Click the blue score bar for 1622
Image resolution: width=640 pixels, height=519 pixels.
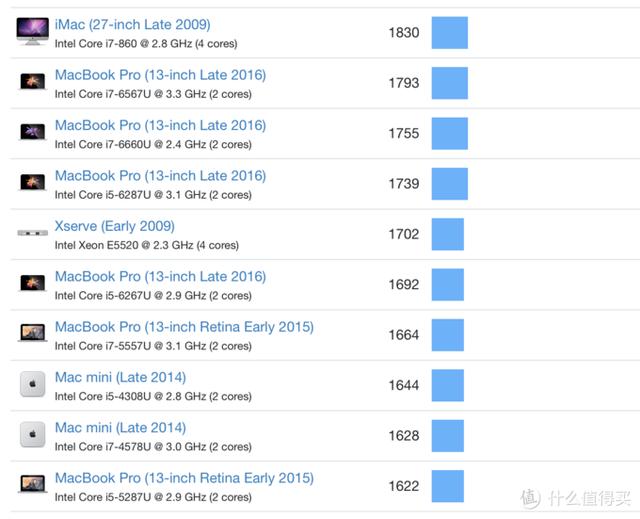coord(448,486)
